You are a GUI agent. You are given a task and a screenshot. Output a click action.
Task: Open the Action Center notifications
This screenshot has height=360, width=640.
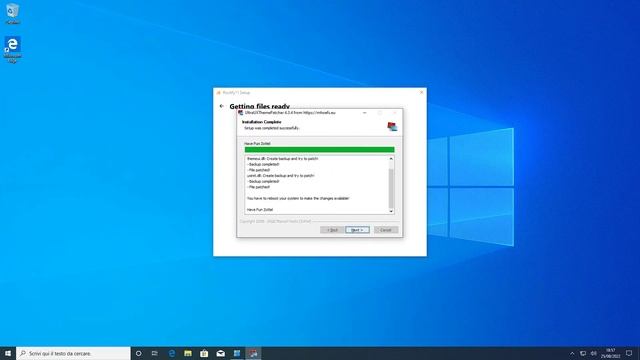[629, 353]
